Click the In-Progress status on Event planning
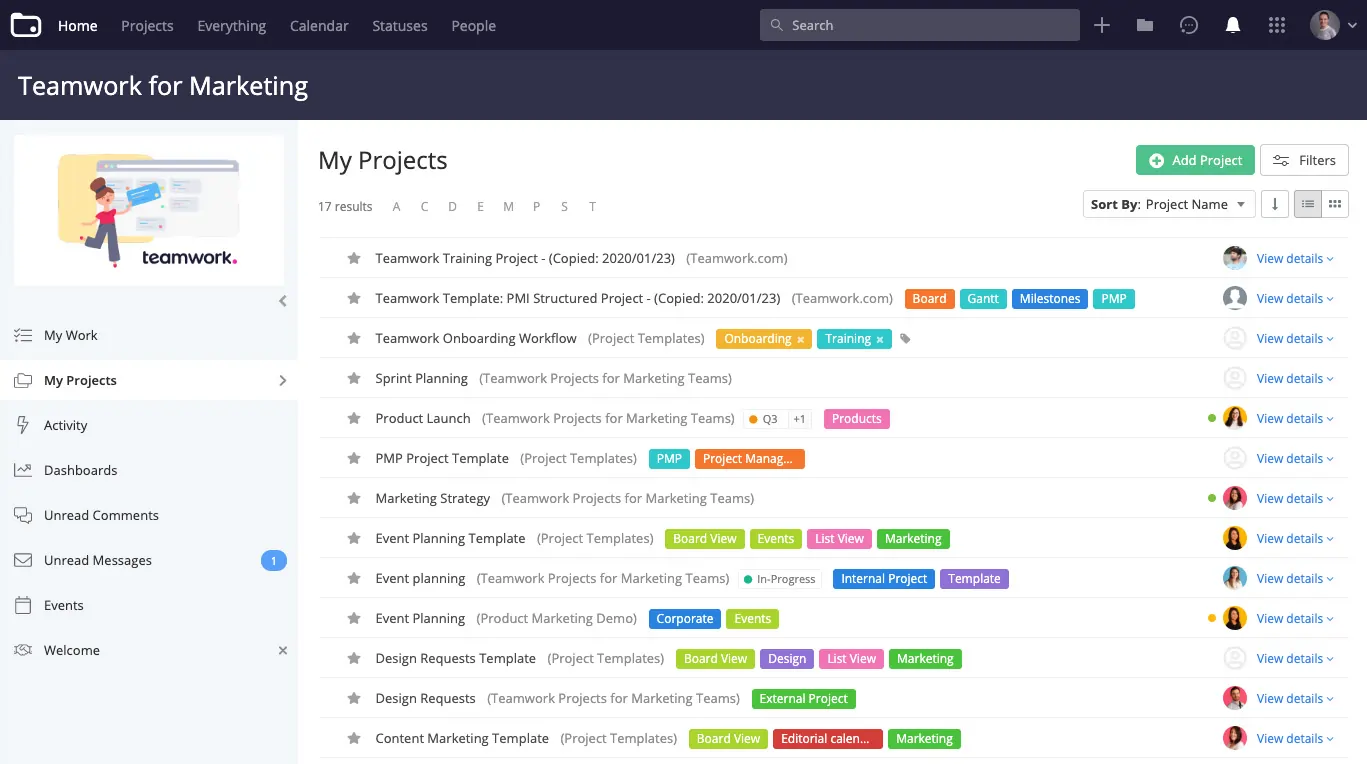Viewport: 1367px width, 764px height. 780,578
